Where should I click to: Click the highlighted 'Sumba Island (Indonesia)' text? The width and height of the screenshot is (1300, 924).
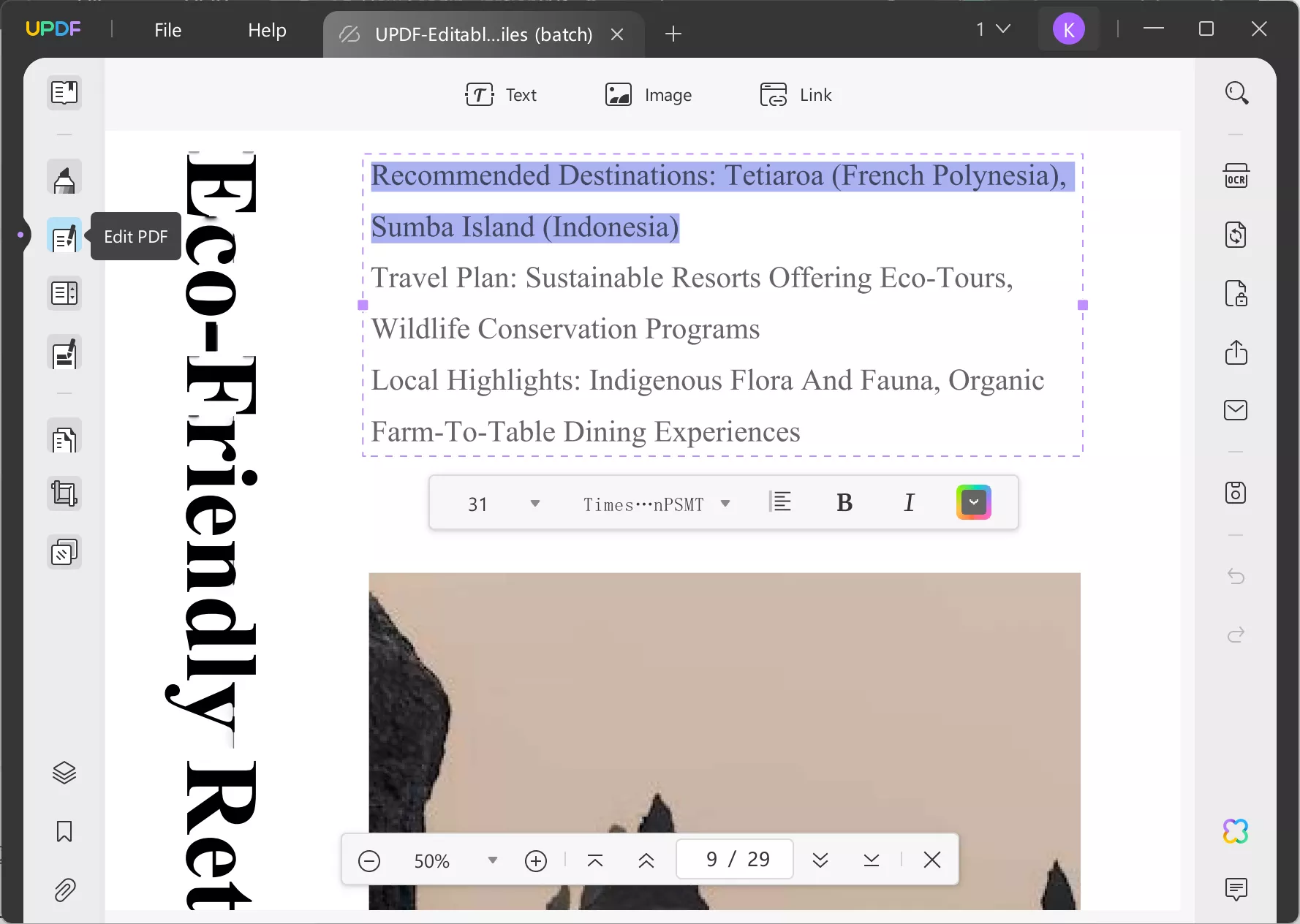click(525, 227)
